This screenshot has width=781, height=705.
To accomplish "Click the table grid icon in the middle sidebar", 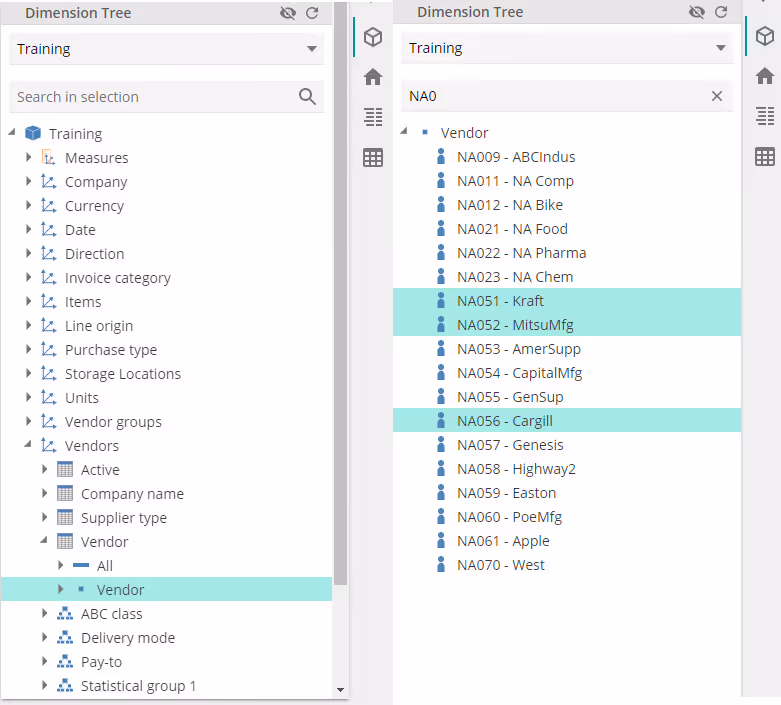I will [x=373, y=157].
